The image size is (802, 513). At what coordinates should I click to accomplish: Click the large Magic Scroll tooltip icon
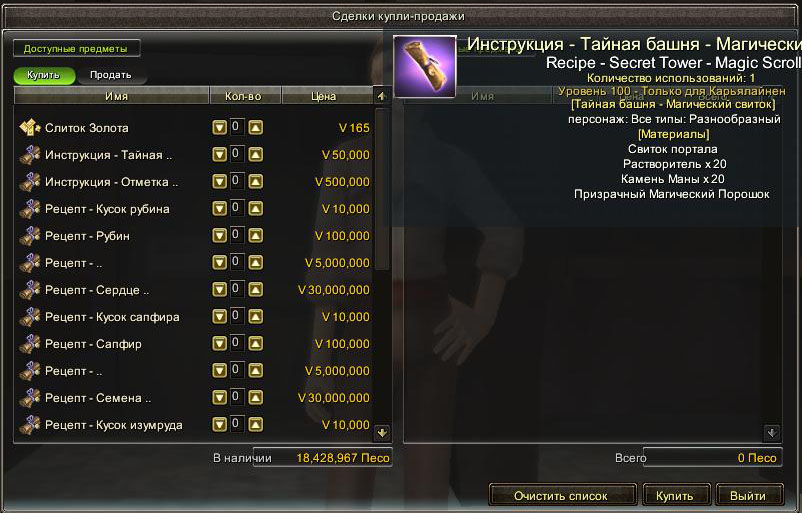point(425,66)
